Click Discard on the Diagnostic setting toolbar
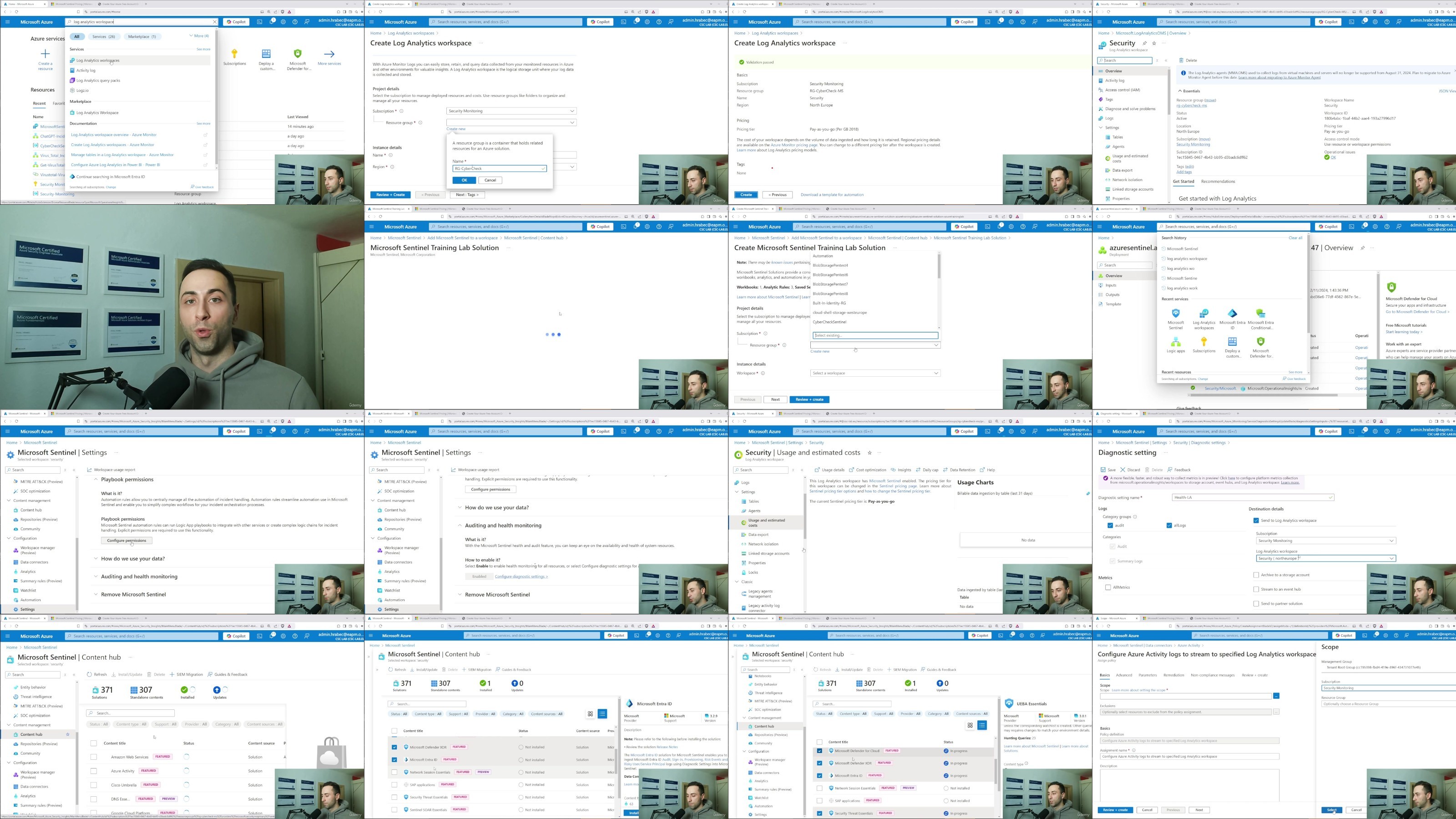This screenshot has height=819, width=1456. coord(1130,470)
